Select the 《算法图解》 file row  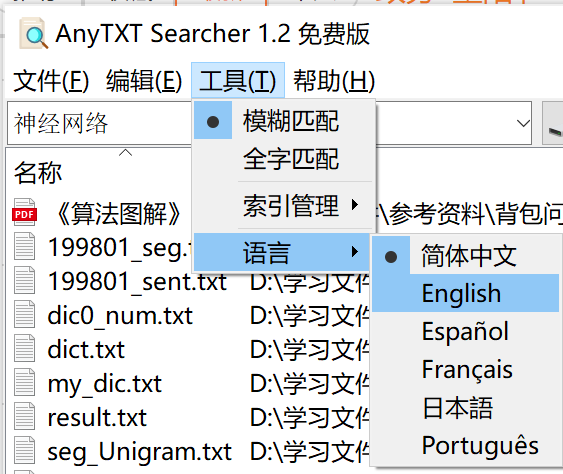point(118,214)
